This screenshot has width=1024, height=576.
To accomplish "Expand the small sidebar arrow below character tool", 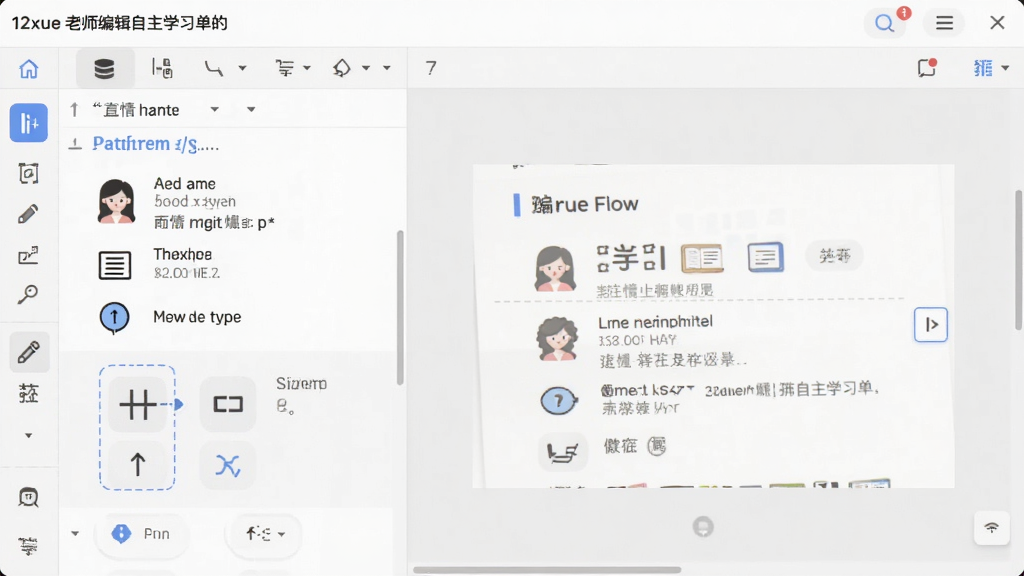I will (x=28, y=435).
